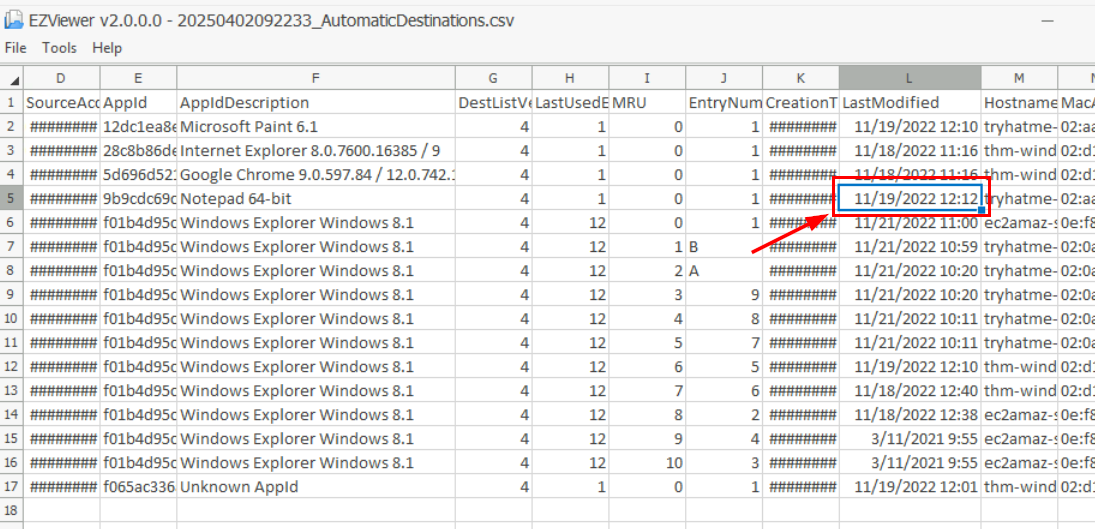
Task: Select the Windows Explorer cell in row 6
Action: [x=316, y=223]
